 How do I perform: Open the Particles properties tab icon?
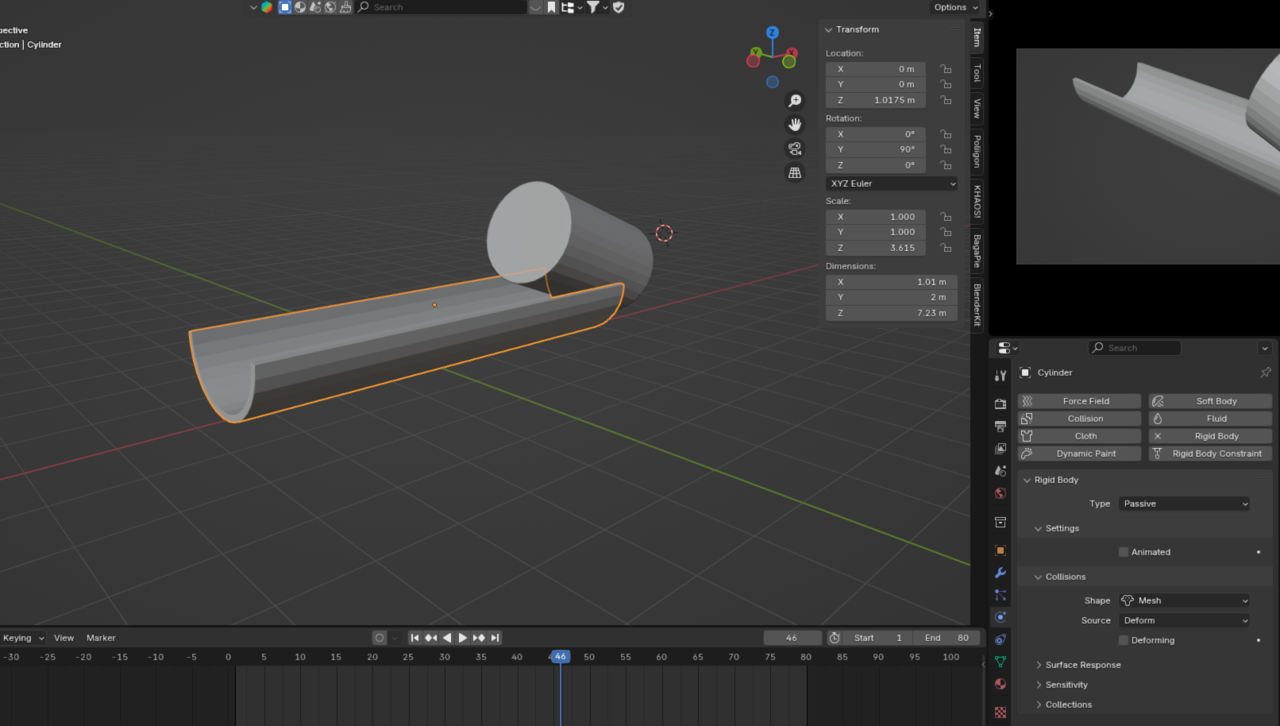pos(1000,595)
